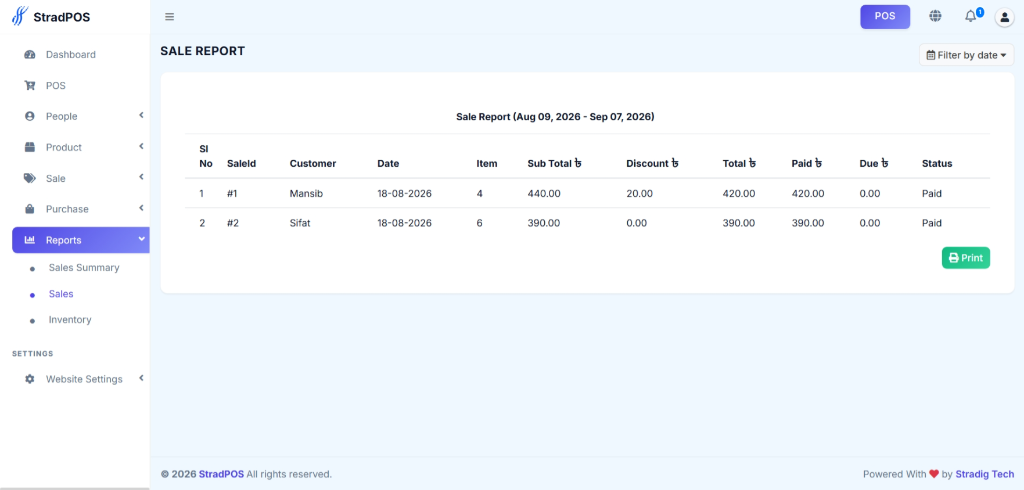Select sale ID #1 cell

(x=233, y=193)
